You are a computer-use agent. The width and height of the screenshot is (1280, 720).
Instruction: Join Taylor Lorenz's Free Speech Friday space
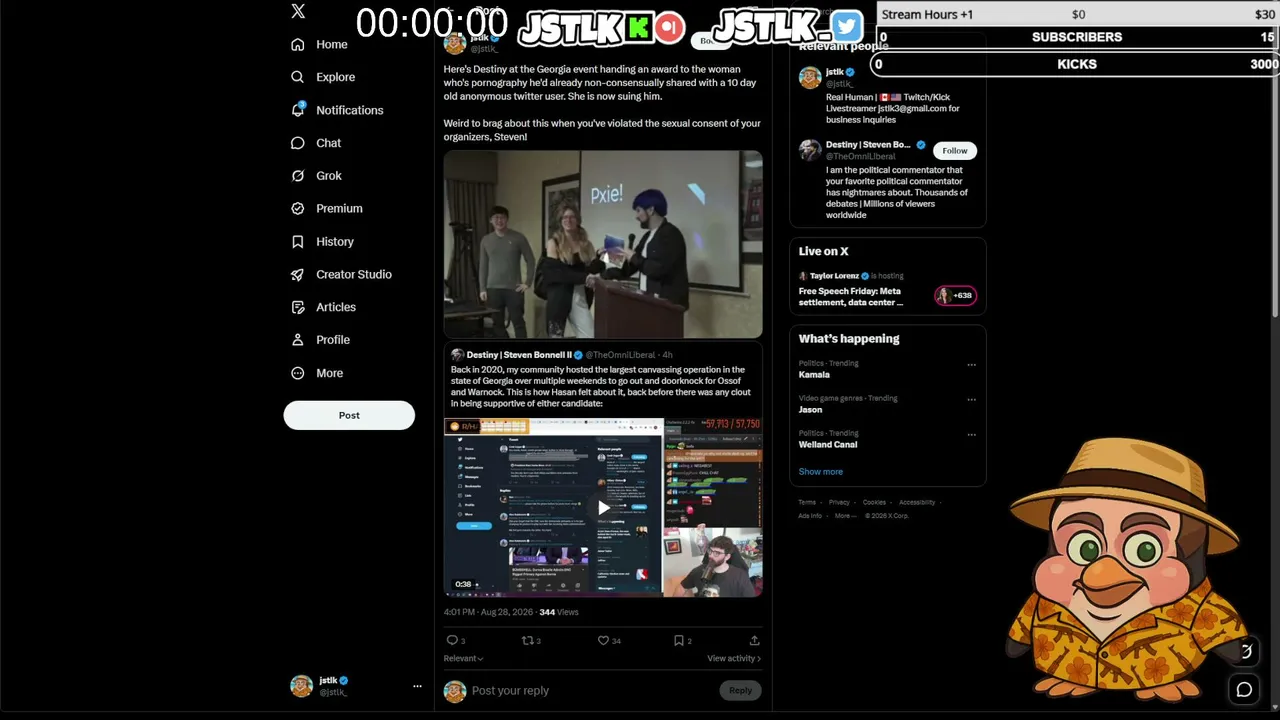pos(850,297)
